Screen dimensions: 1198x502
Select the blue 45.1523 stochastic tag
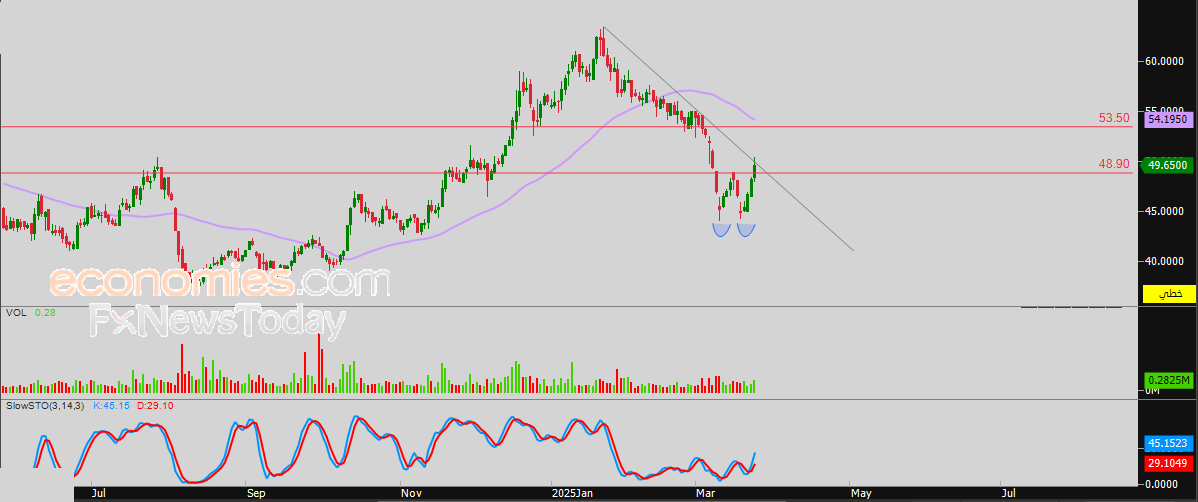1167,443
